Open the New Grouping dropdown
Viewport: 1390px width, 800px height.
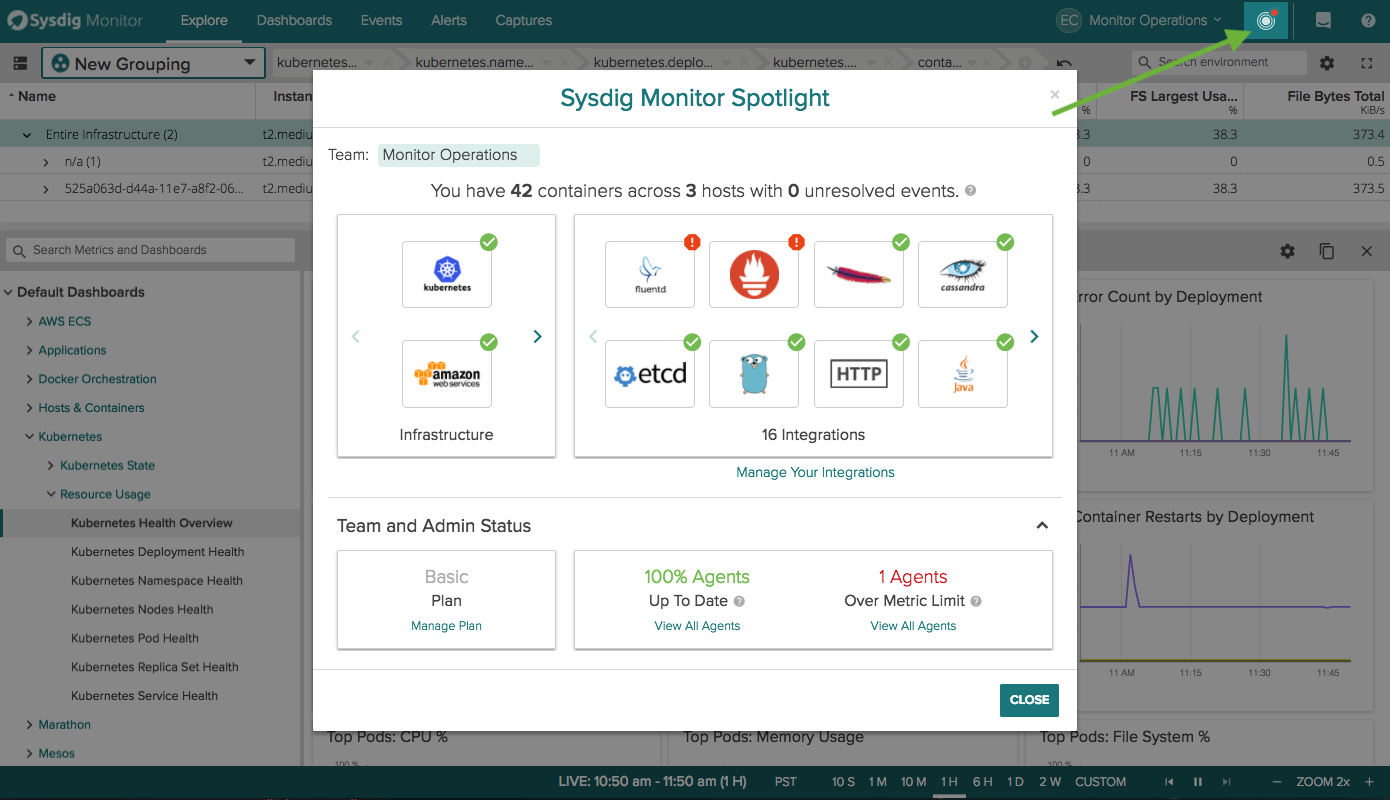coord(153,63)
